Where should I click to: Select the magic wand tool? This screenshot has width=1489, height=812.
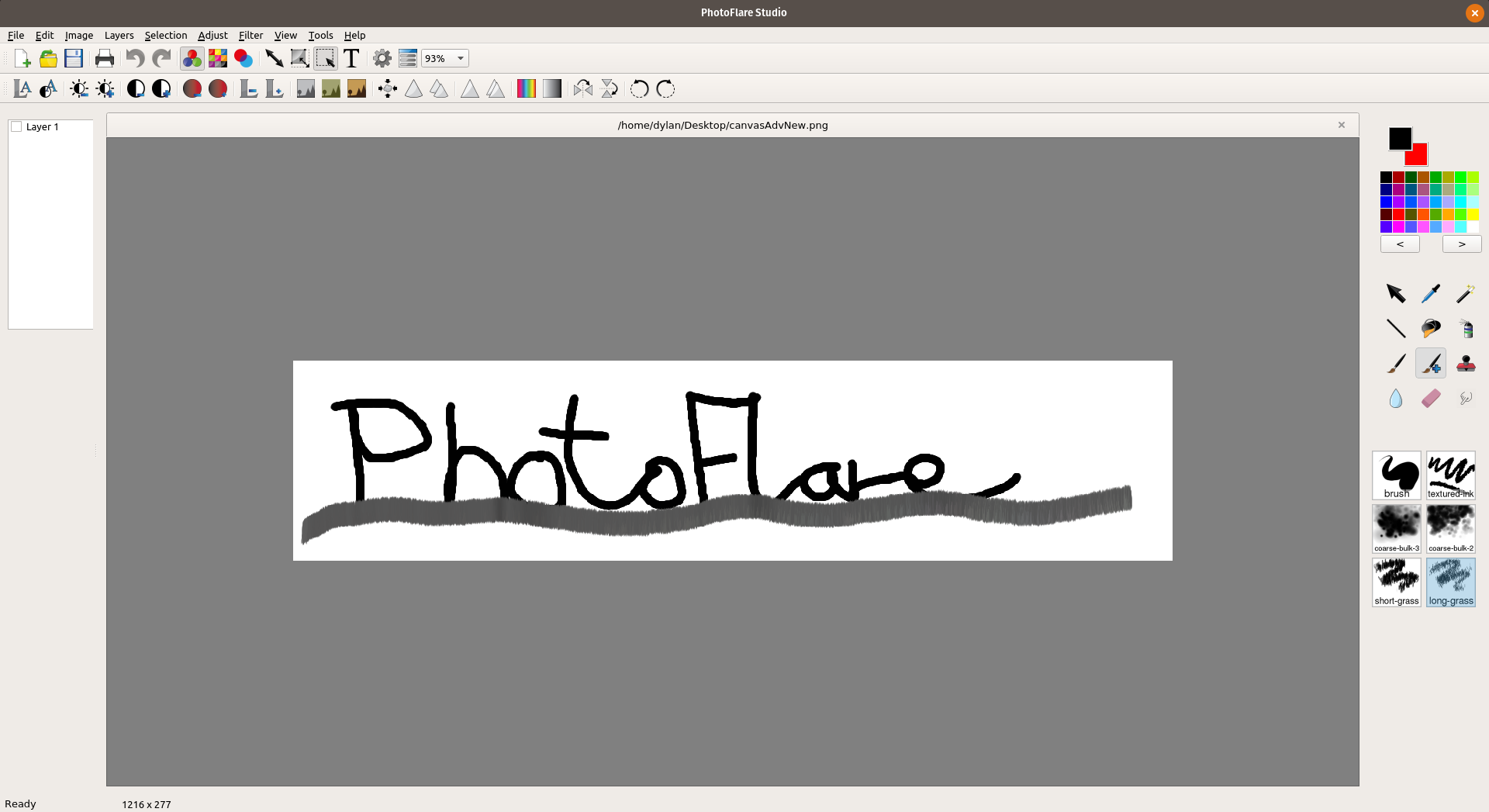pos(1466,293)
